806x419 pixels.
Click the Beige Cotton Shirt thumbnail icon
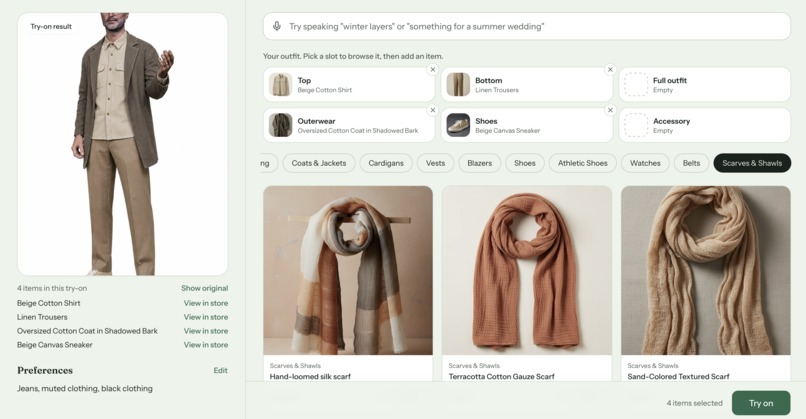pos(281,84)
